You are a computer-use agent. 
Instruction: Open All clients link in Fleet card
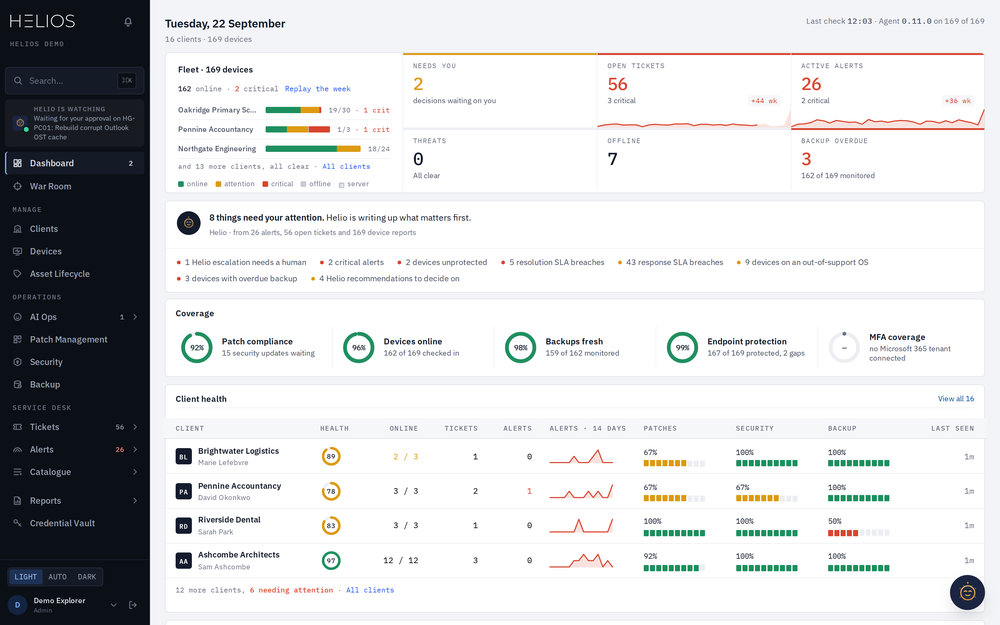point(346,166)
